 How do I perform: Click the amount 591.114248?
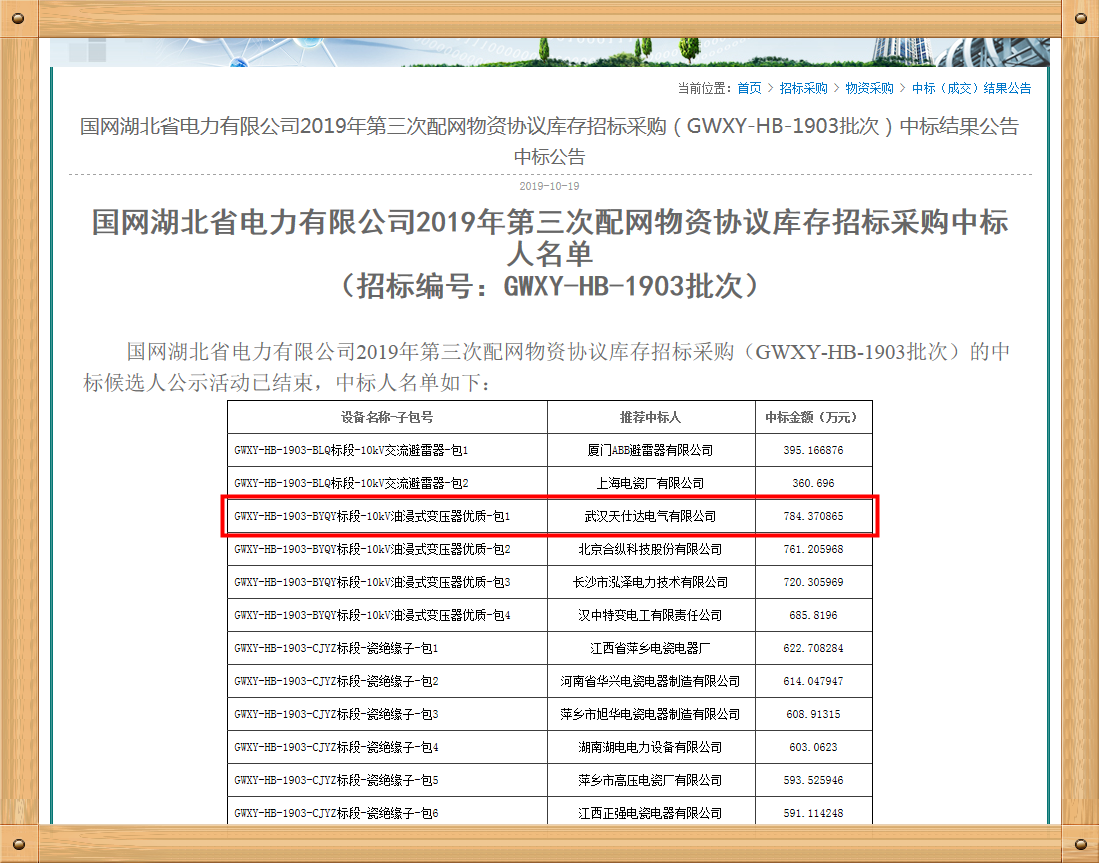click(813, 813)
